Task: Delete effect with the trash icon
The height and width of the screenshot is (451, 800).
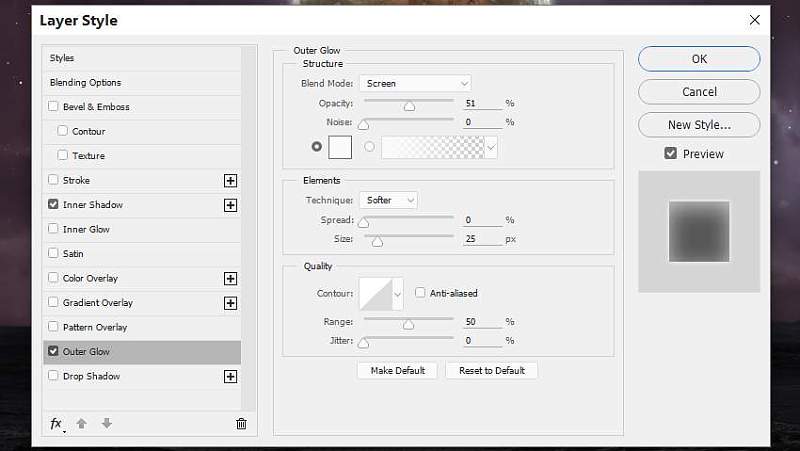Action: tap(241, 423)
